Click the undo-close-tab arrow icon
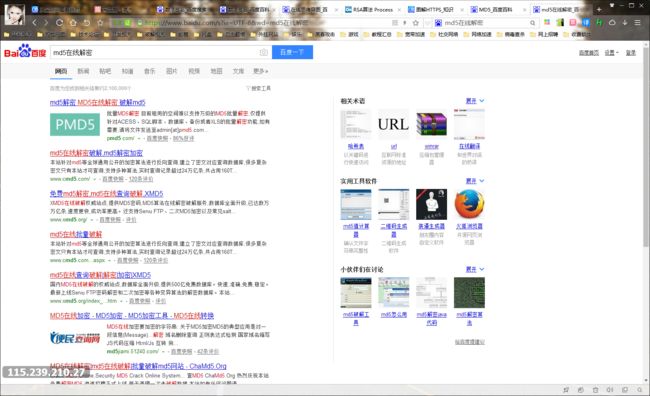 click(x=87, y=23)
